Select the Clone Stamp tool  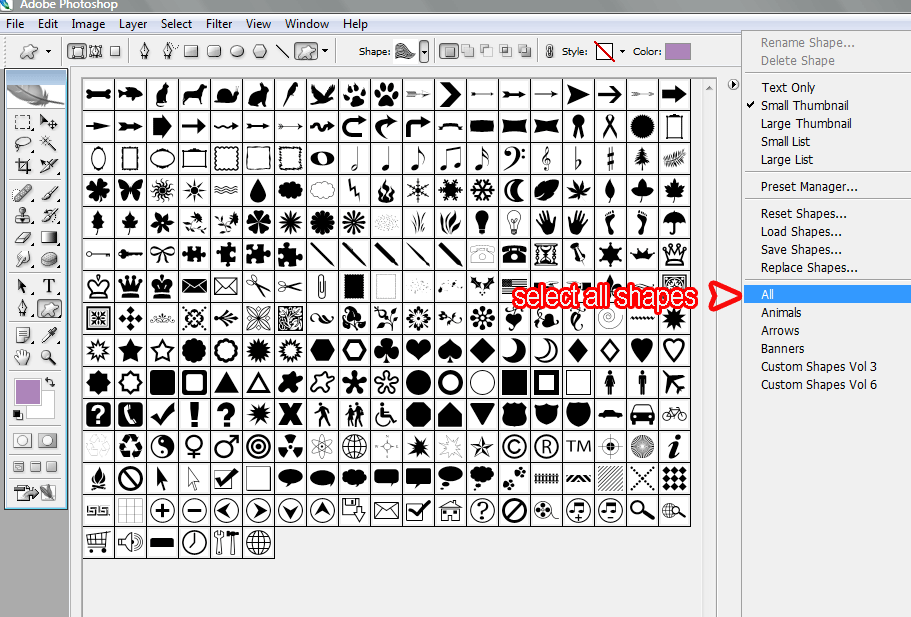coord(23,216)
